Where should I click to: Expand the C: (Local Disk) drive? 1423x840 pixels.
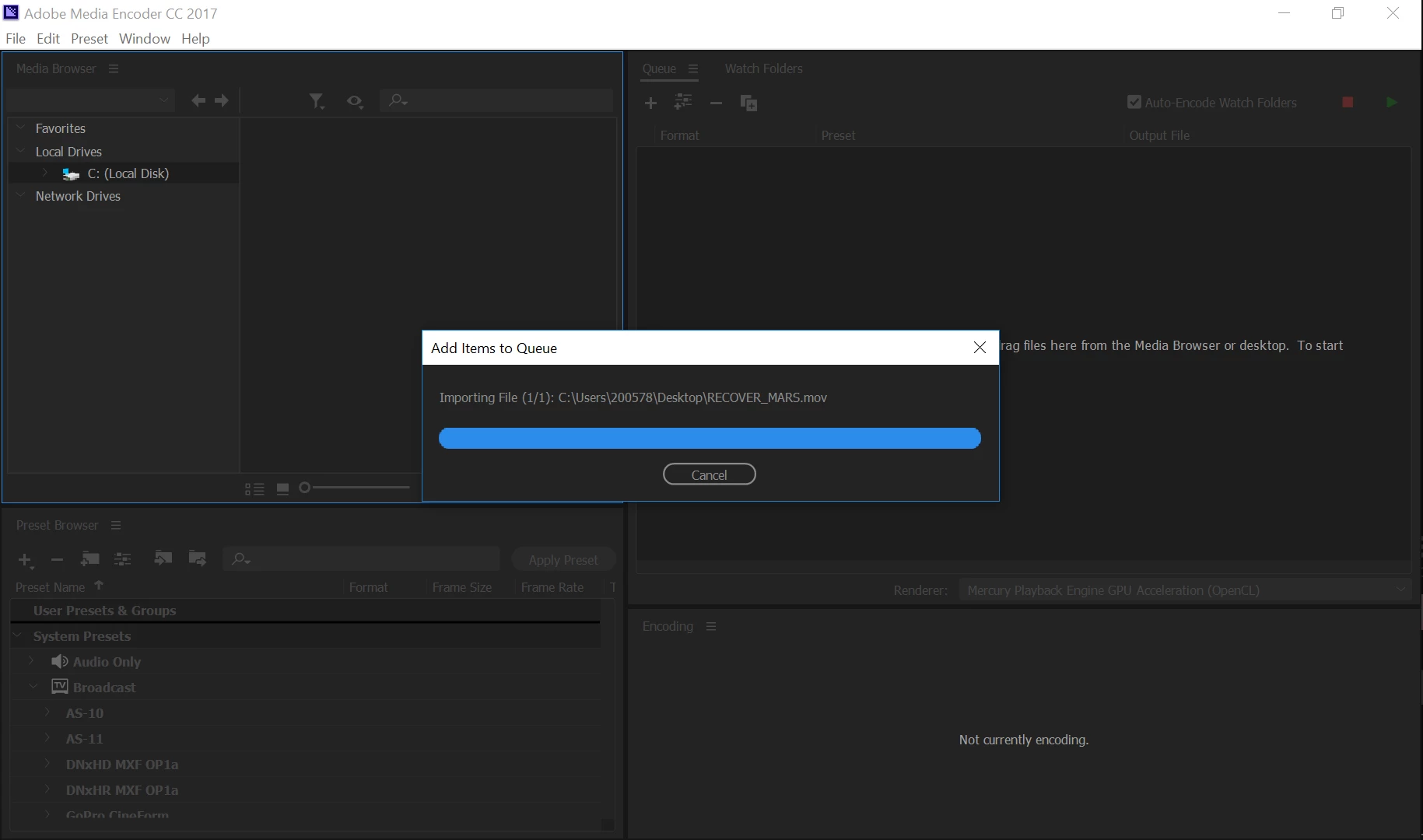point(45,173)
